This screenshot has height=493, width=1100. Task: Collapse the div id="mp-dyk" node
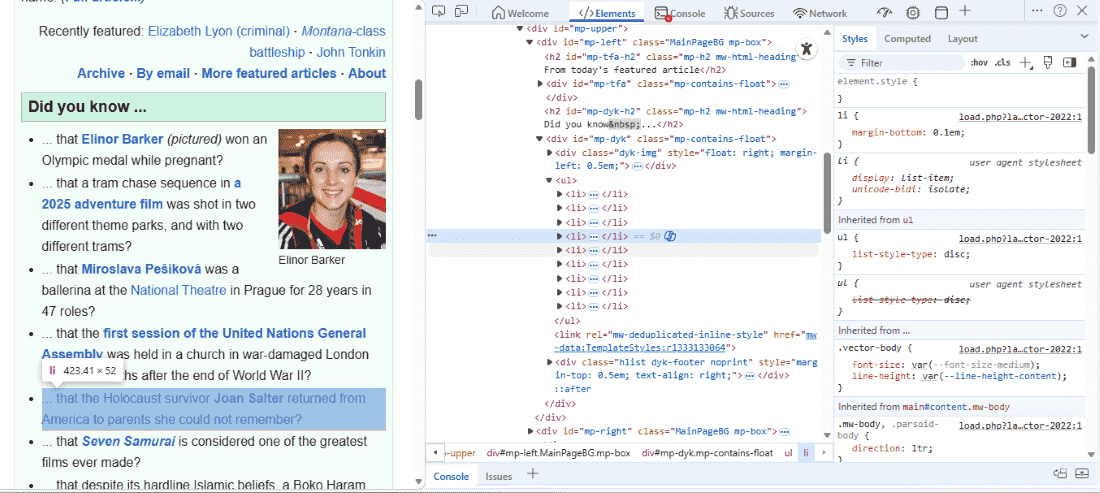click(x=540, y=139)
